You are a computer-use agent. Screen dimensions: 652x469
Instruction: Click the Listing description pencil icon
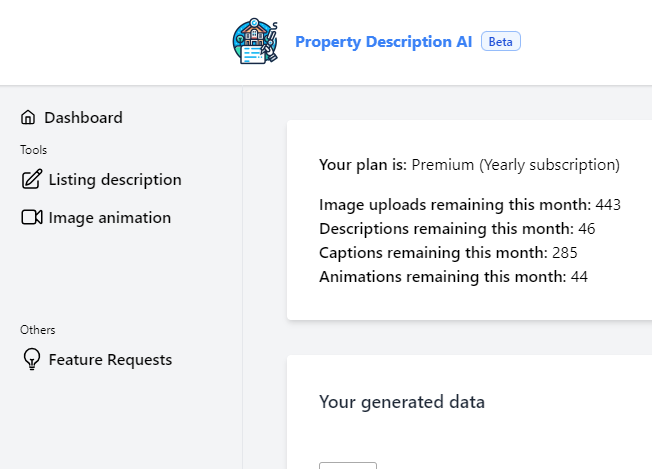[x=31, y=180]
